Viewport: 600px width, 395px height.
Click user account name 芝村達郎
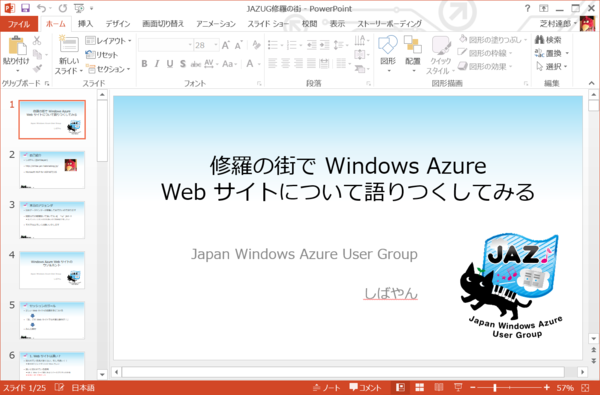(555, 24)
